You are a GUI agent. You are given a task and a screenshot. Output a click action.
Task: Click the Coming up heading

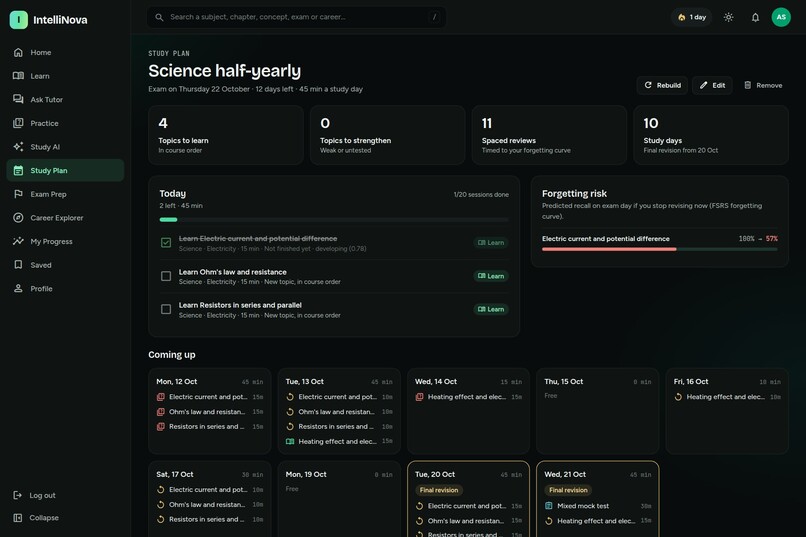click(x=172, y=355)
